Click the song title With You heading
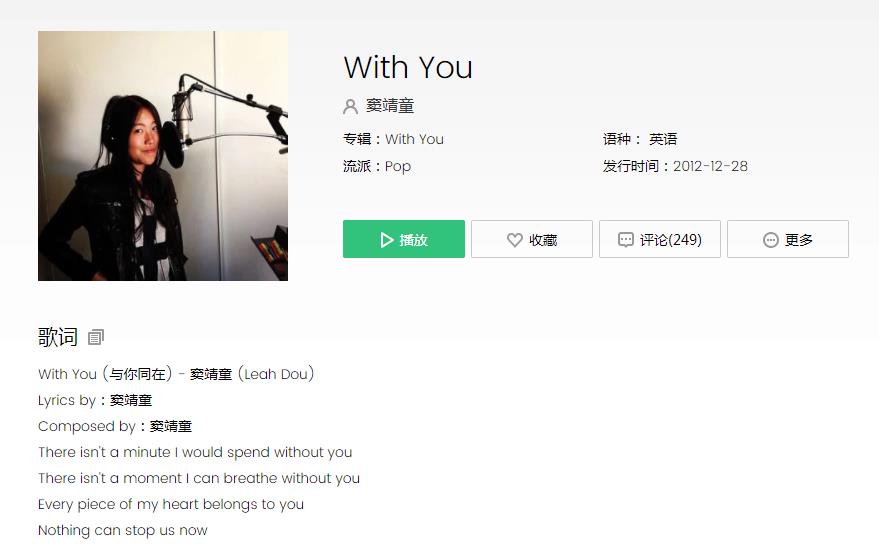879x544 pixels. click(x=408, y=67)
